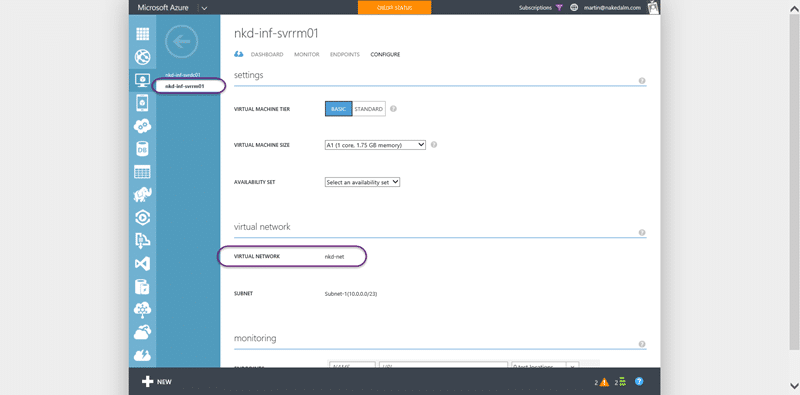Click the help question mark icon

(639, 381)
